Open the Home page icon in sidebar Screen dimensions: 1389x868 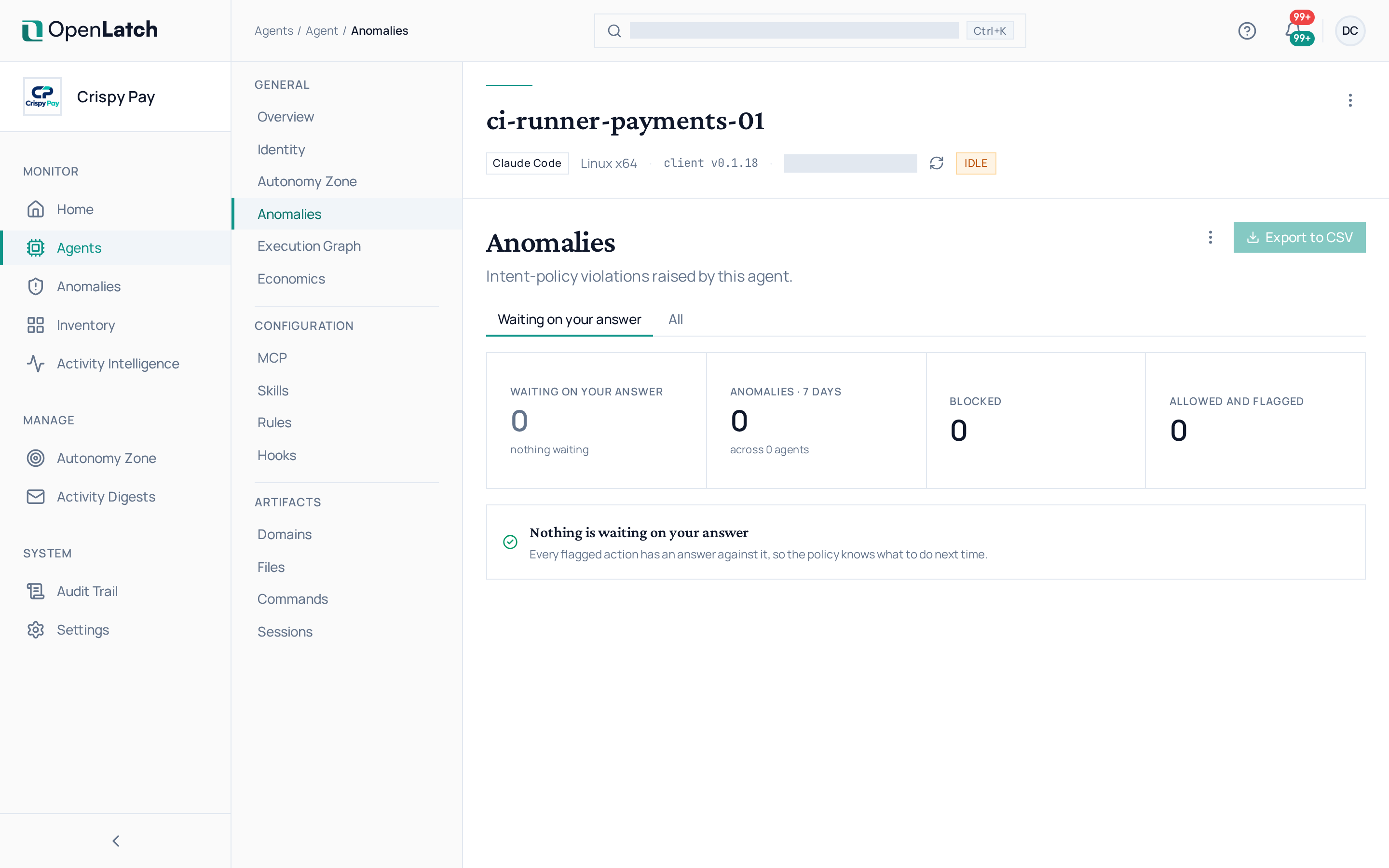(x=36, y=209)
